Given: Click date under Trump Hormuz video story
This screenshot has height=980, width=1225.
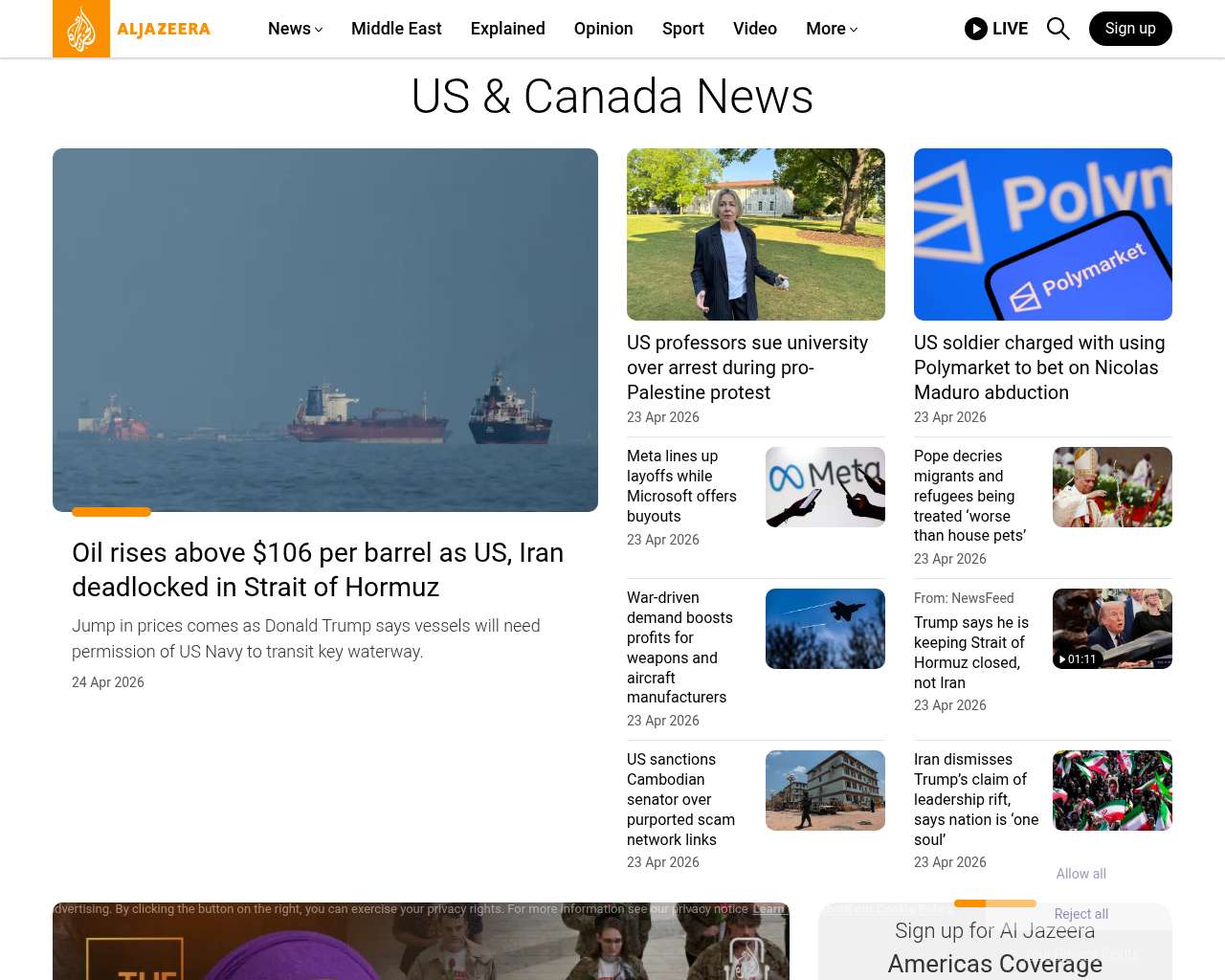Looking at the screenshot, I should click(950, 705).
